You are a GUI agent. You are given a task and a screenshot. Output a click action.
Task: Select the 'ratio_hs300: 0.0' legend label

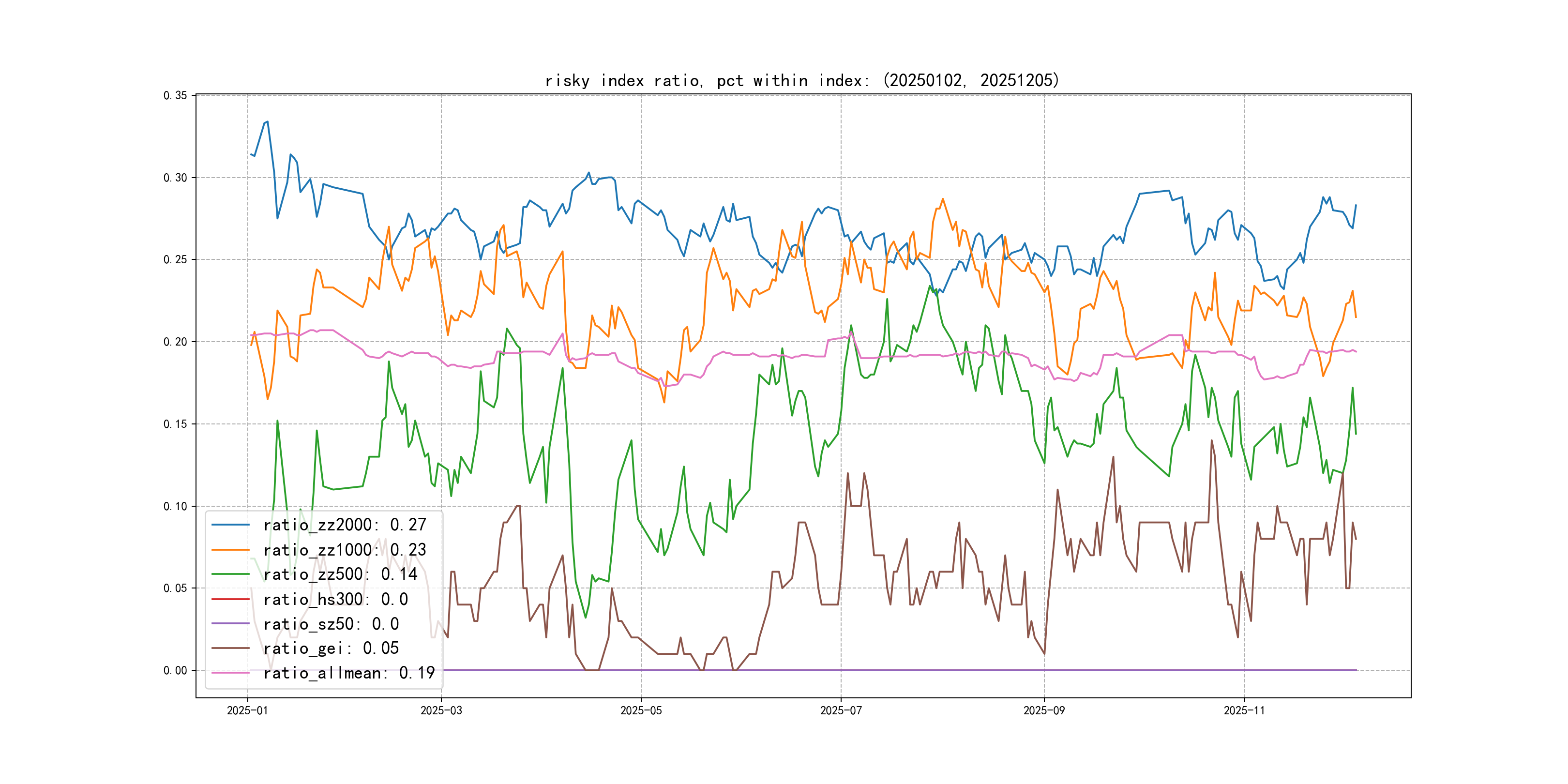pyautogui.click(x=335, y=600)
